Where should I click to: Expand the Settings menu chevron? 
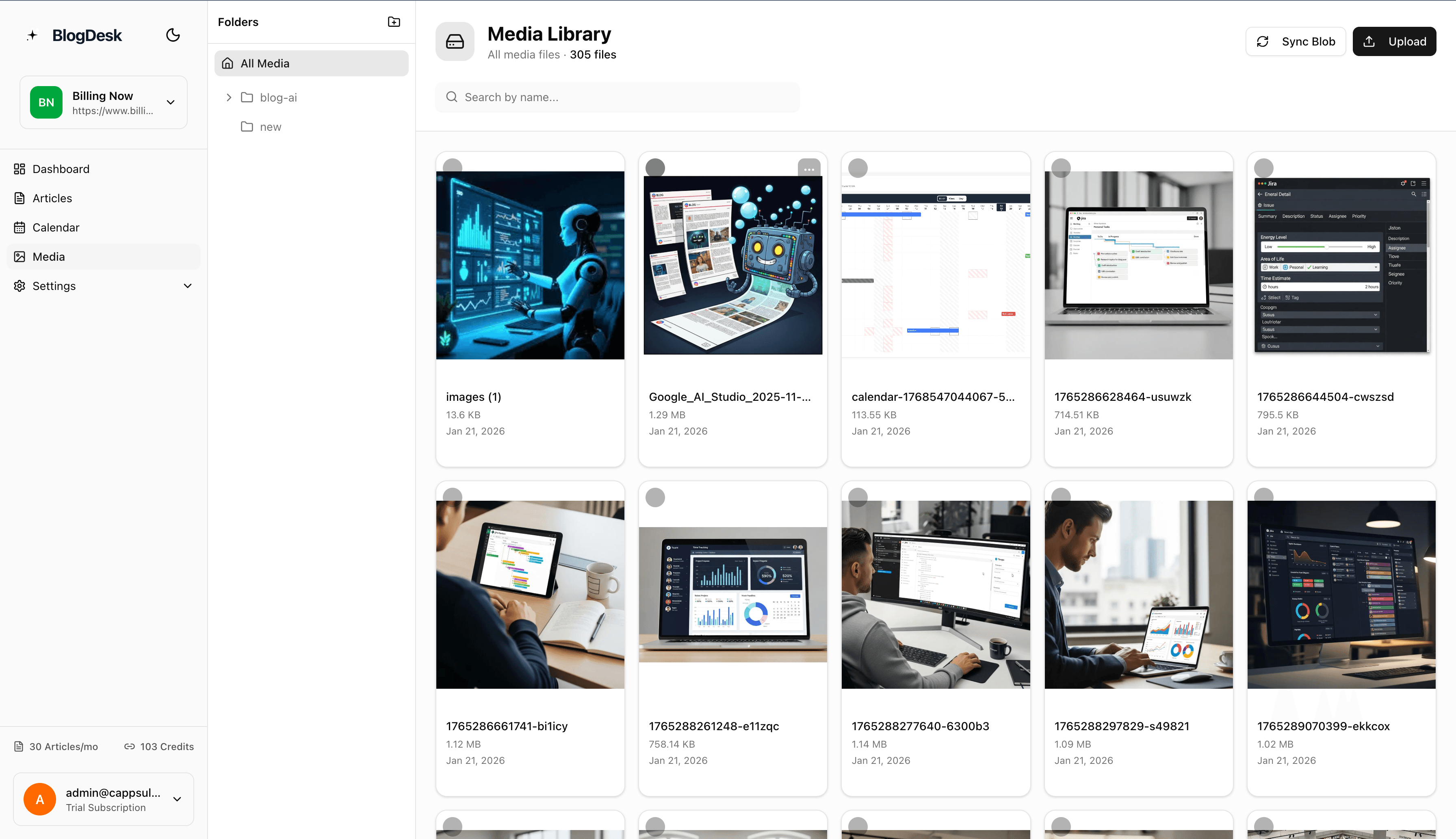pos(187,286)
